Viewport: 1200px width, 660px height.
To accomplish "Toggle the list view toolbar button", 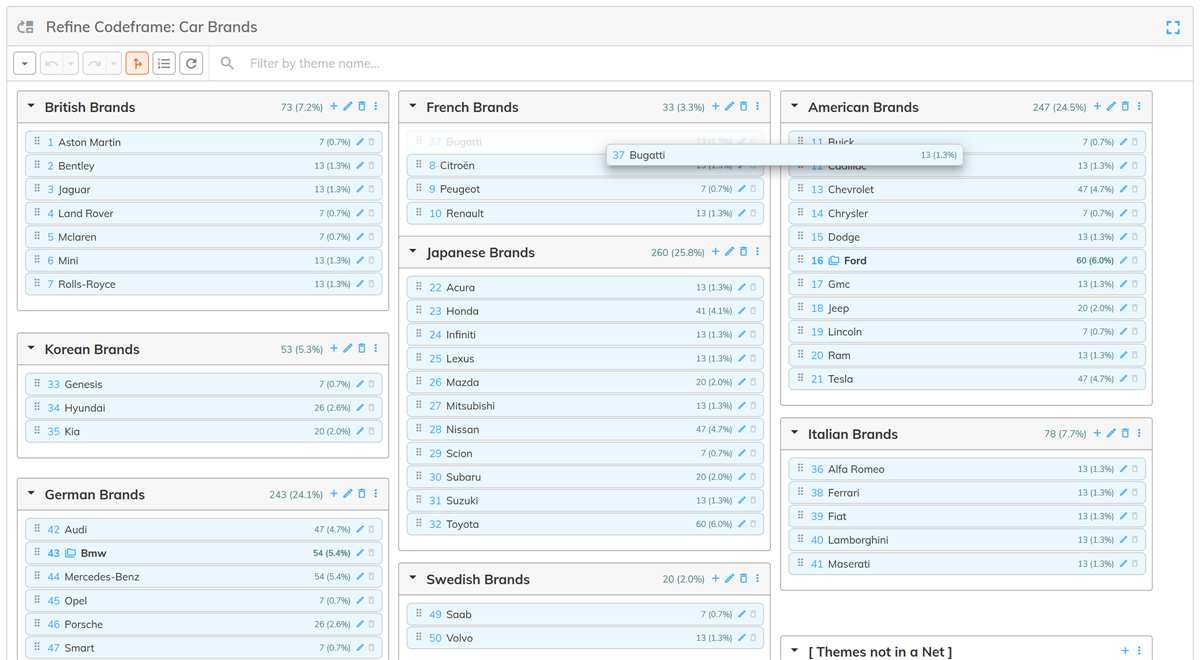I will (164, 63).
